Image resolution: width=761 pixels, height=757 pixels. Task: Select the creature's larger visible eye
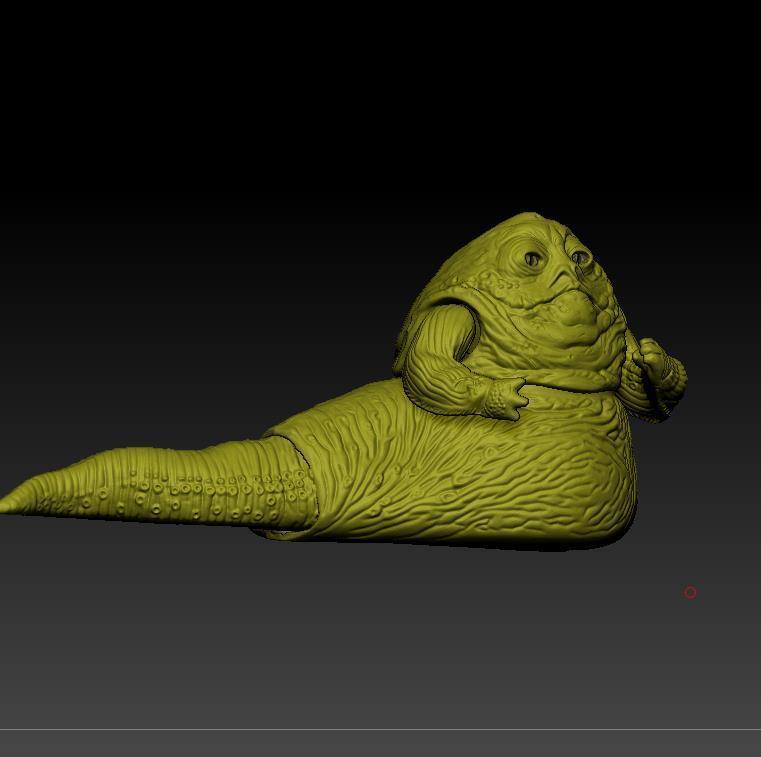[x=534, y=260]
